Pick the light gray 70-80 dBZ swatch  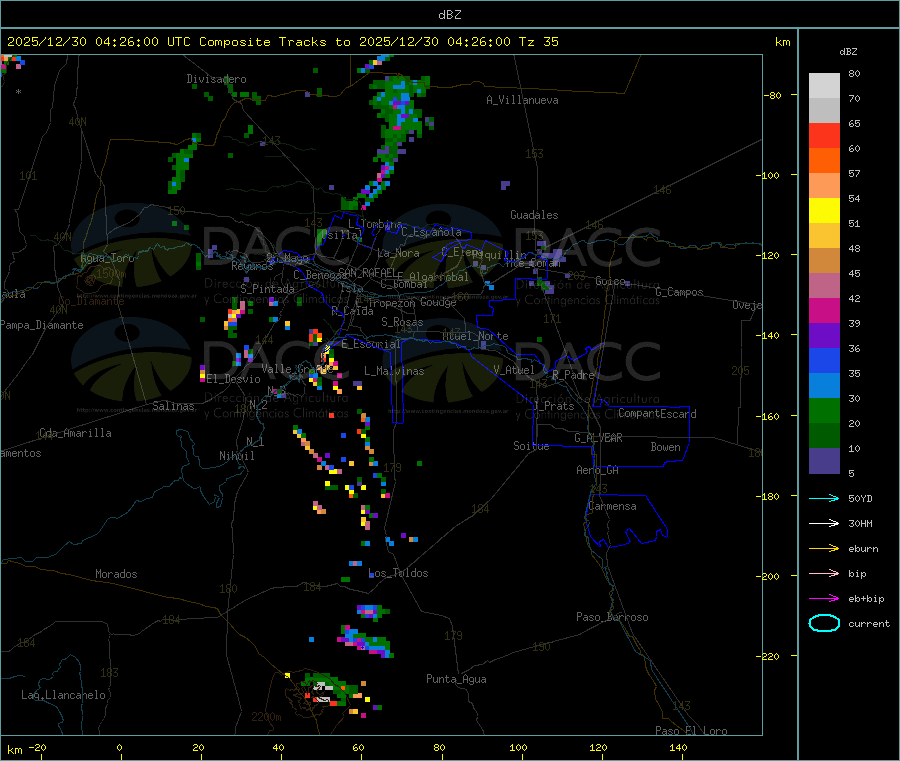[824, 86]
